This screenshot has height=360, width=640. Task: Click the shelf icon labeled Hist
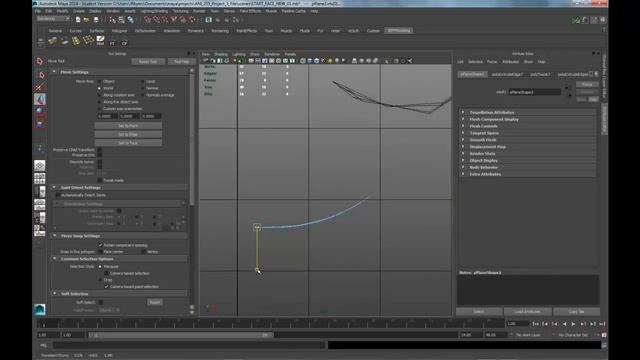(100, 40)
